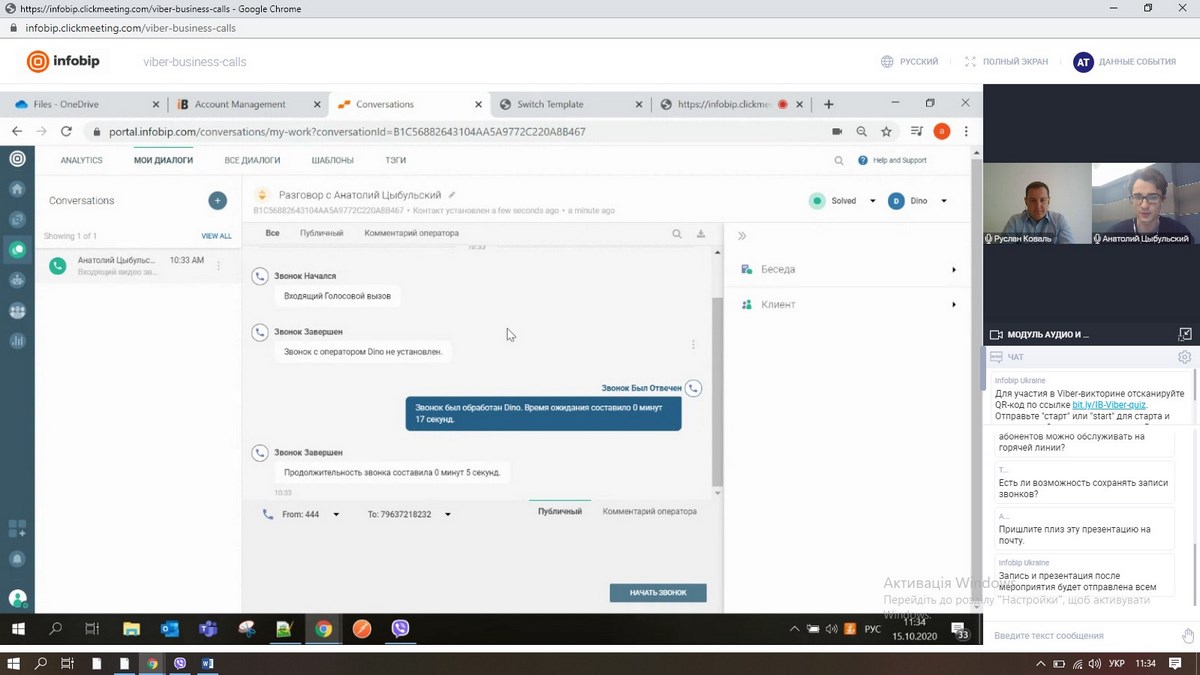Edit conversation title with pencil icon
This screenshot has height=675, width=1200.
point(452,195)
